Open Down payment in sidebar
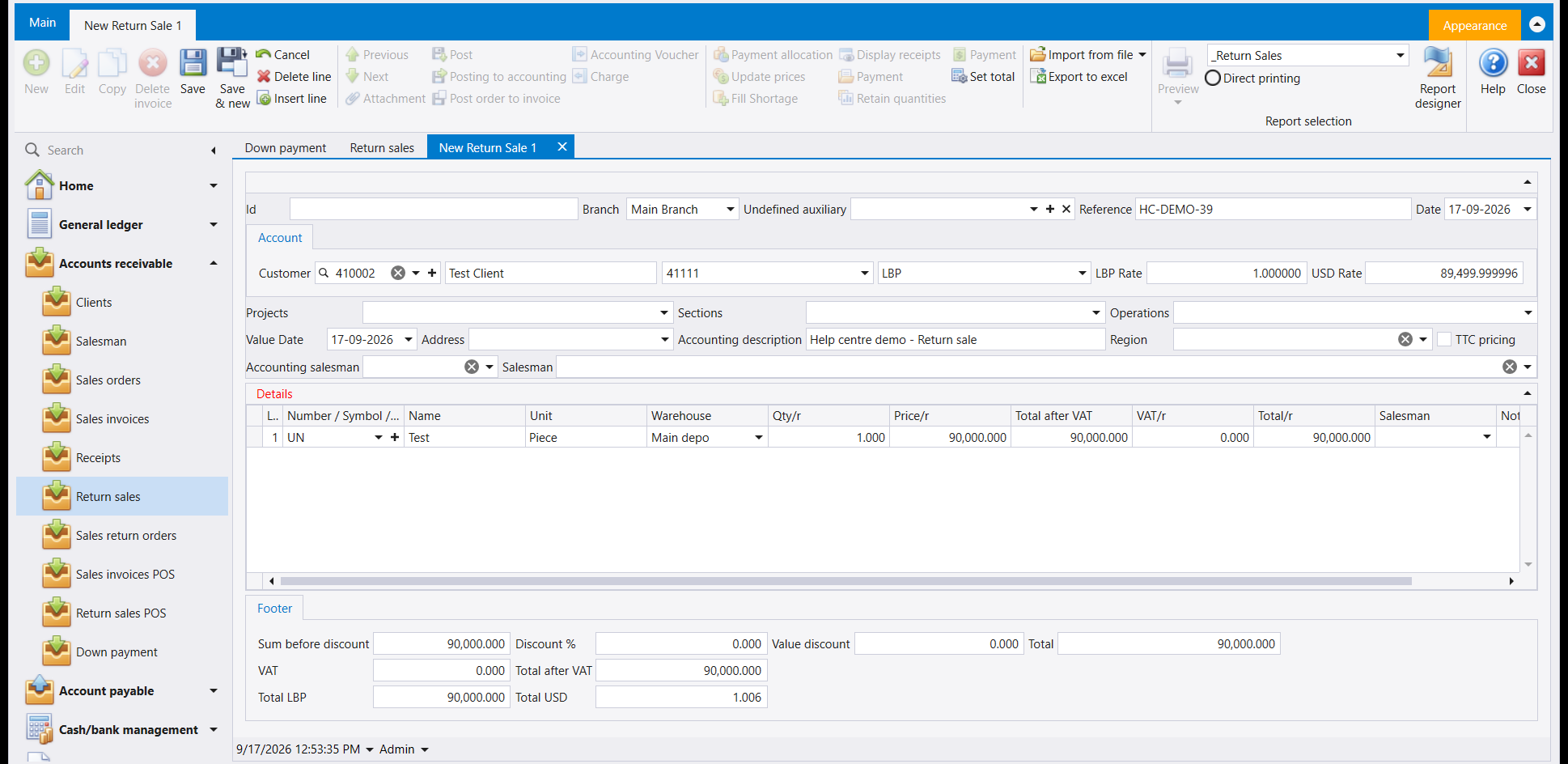This screenshot has height=764, width=1568. click(117, 652)
